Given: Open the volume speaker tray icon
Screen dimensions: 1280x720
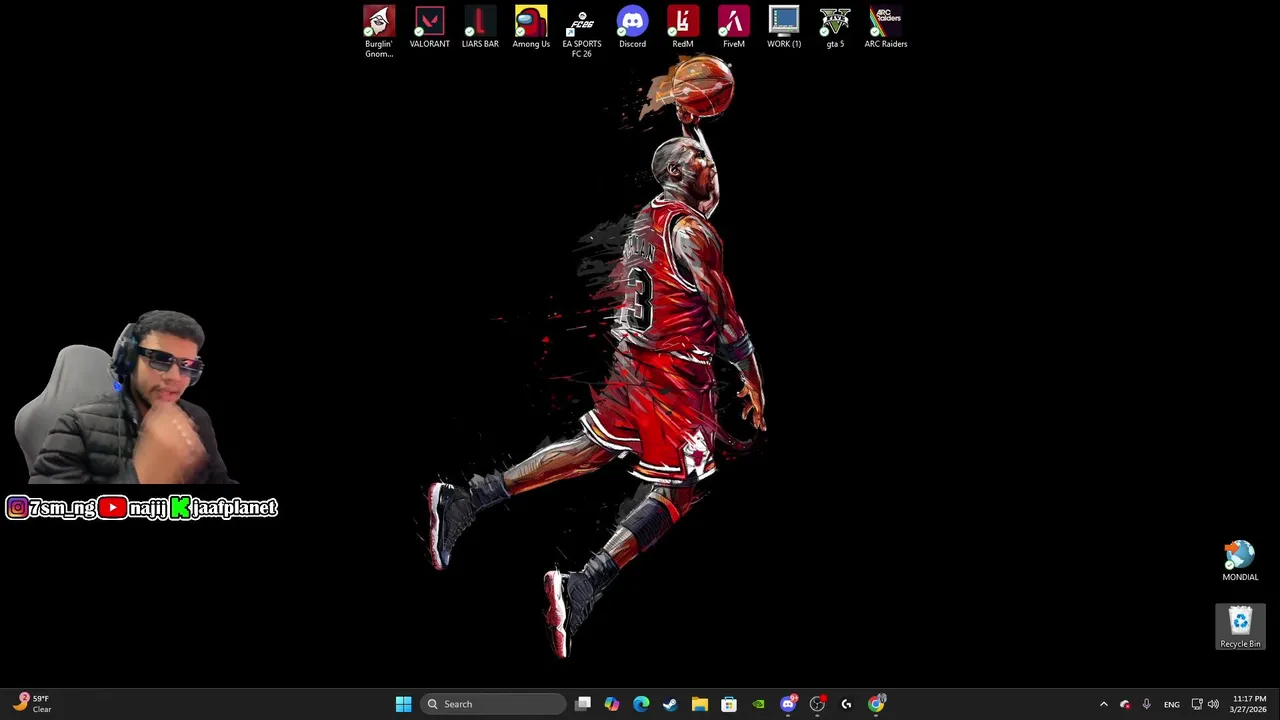Looking at the screenshot, I should 1213,704.
